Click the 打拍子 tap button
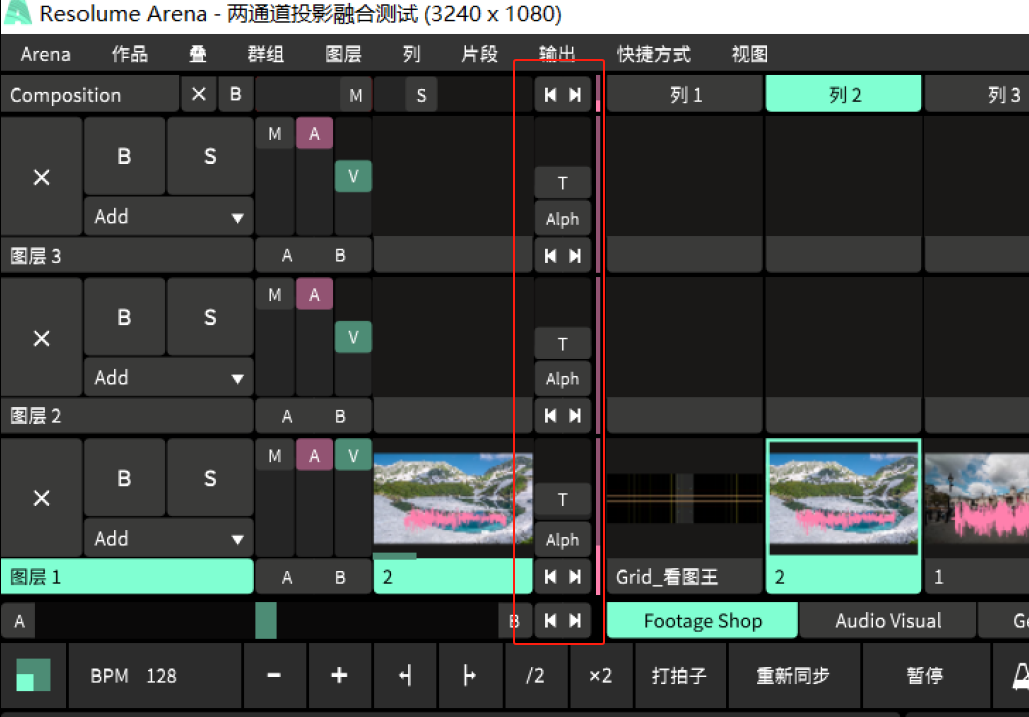This screenshot has width=1029, height=717. click(x=679, y=676)
